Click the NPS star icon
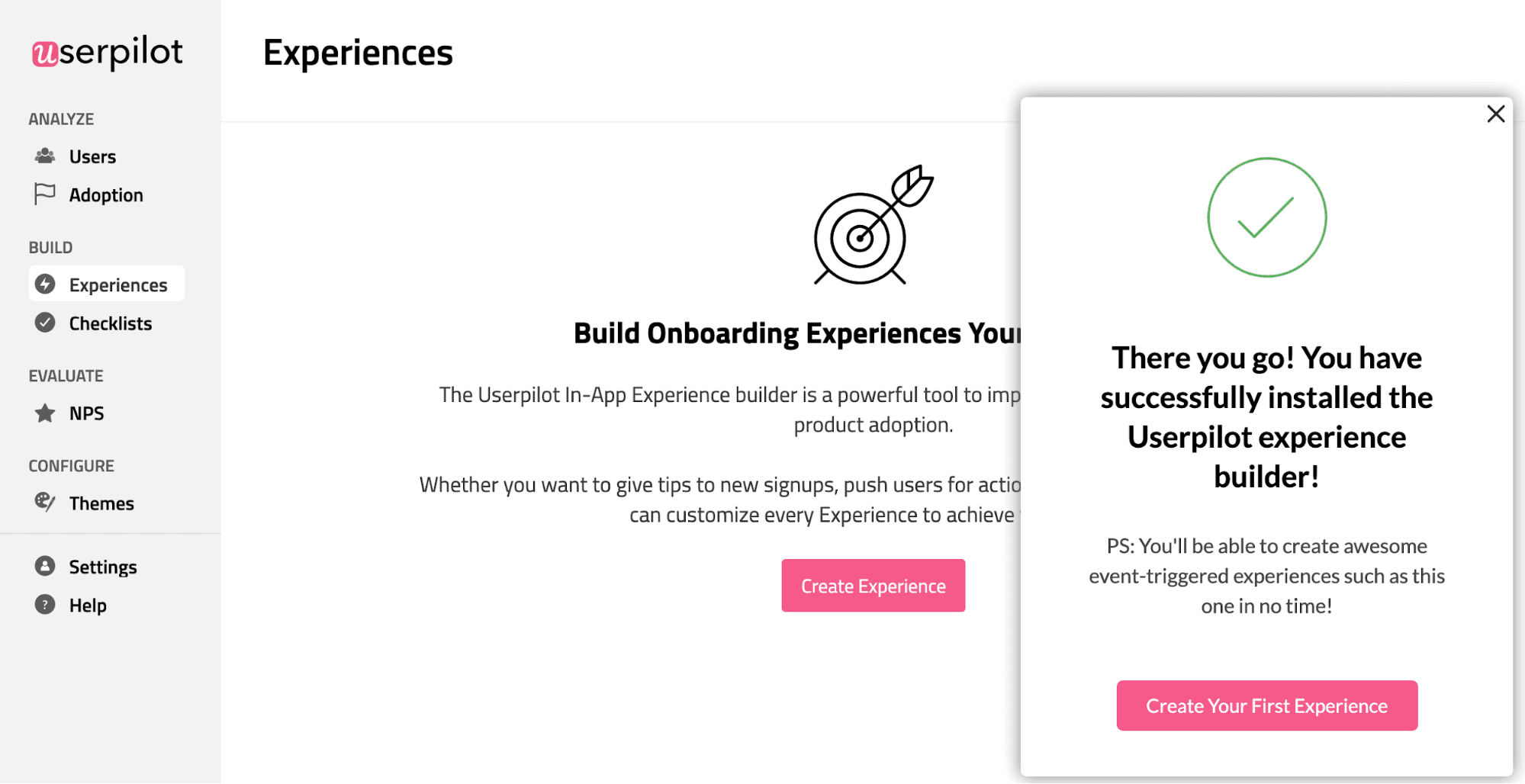The width and height of the screenshot is (1525, 784). click(45, 413)
